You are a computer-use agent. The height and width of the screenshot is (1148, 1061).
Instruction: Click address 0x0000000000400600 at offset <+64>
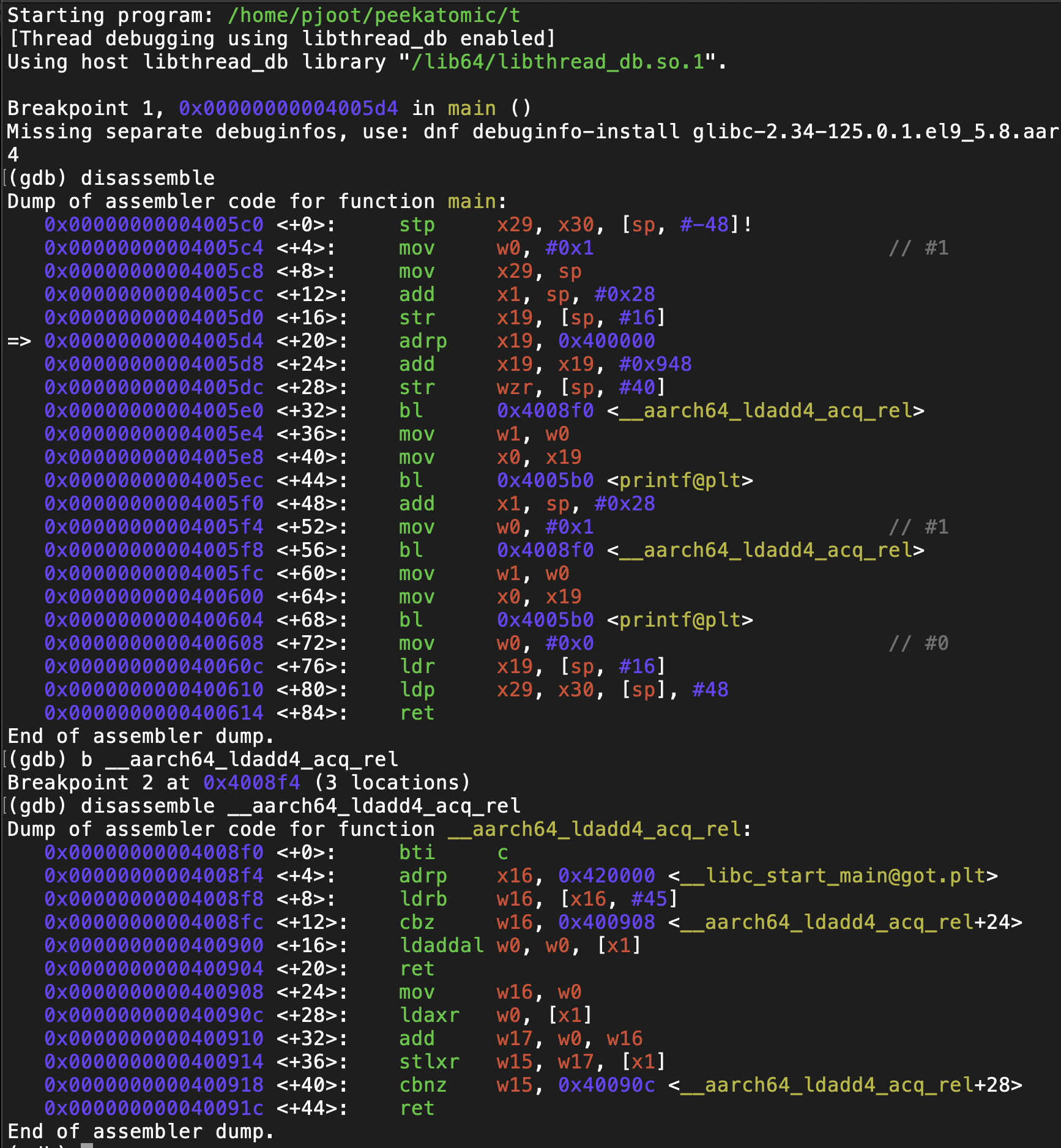pyautogui.click(x=154, y=597)
